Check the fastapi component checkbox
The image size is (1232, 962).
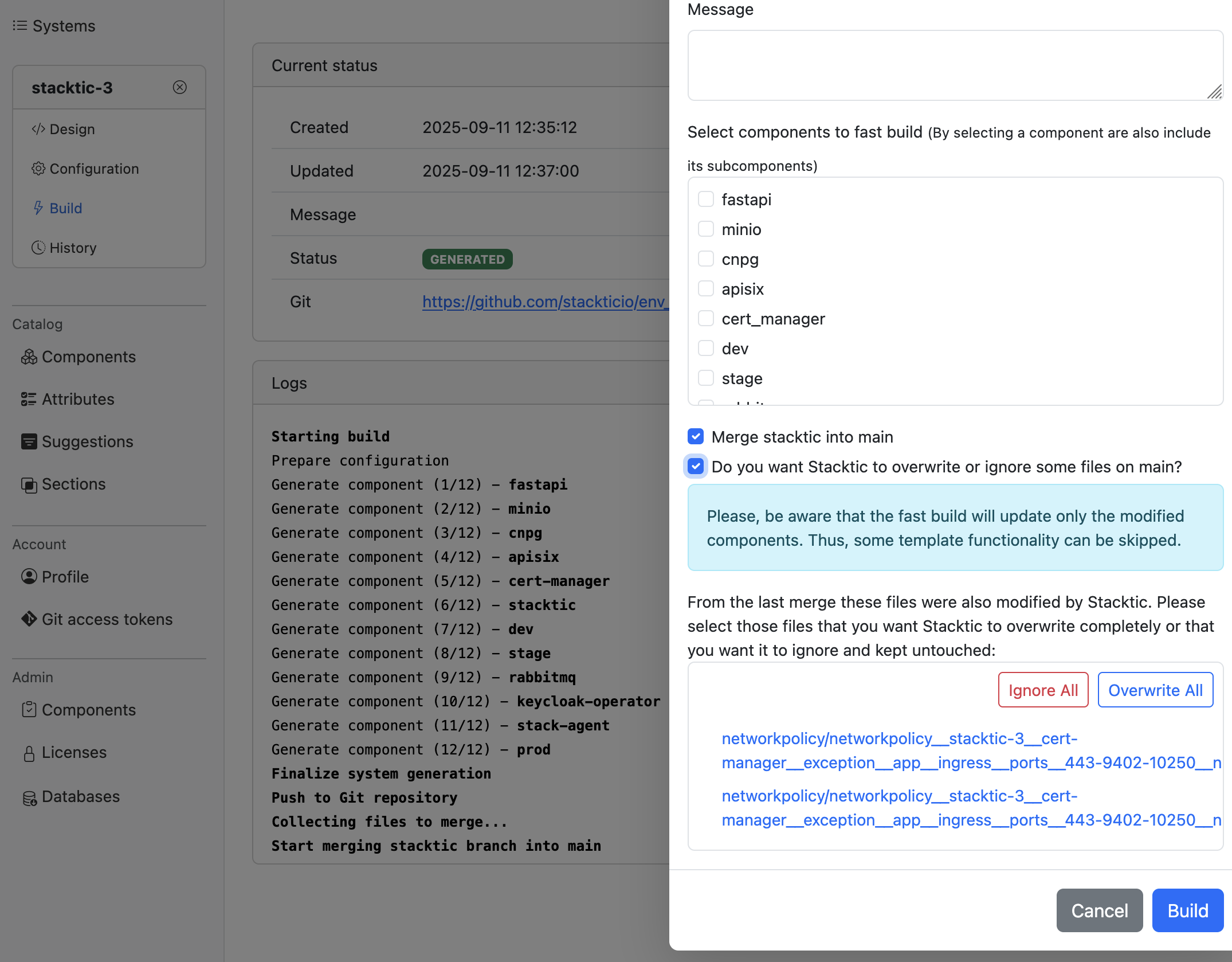[x=705, y=200]
